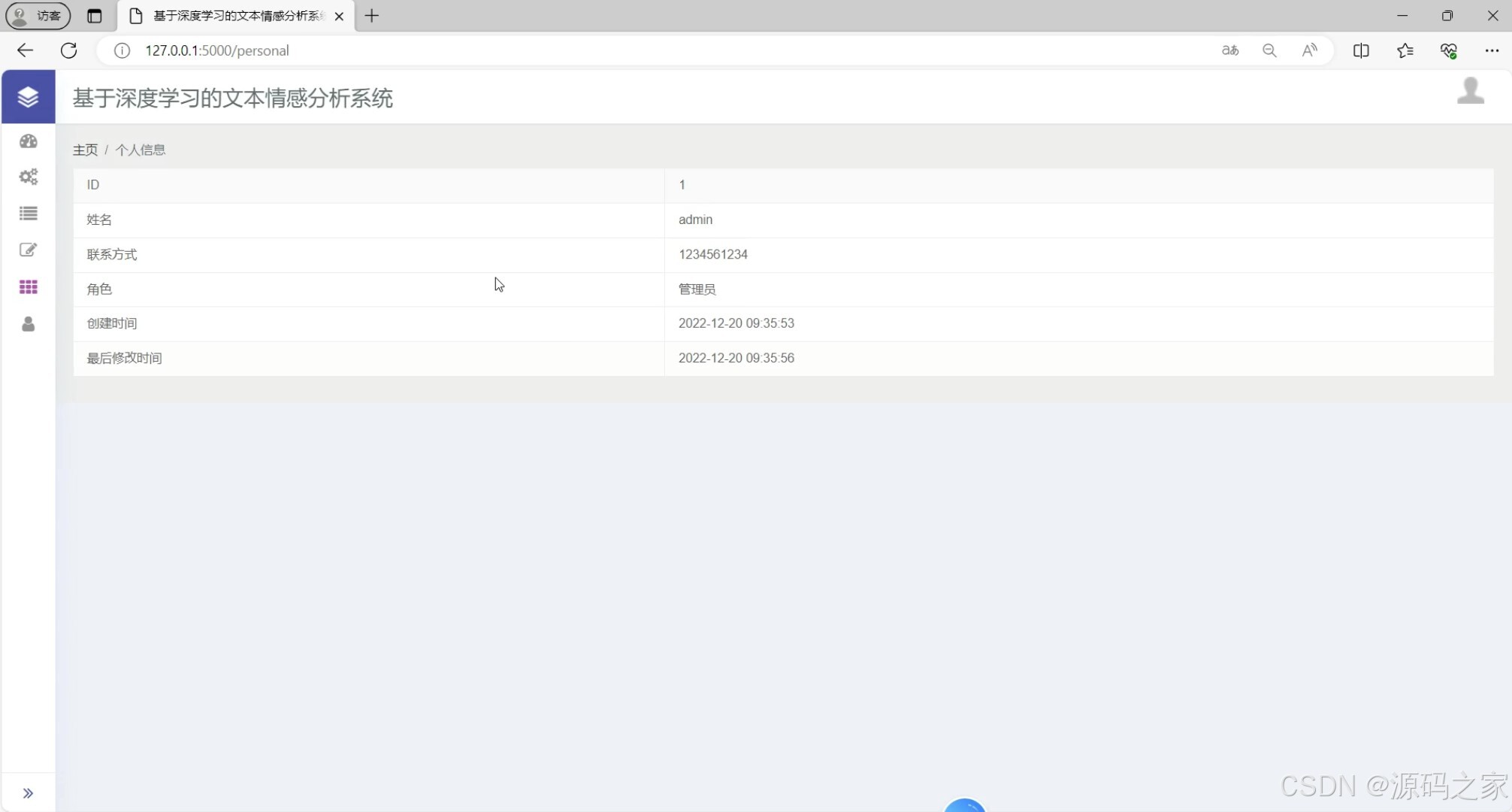This screenshot has height=812, width=1512.
Task: Open the purple grid icon in sidebar
Action: [29, 286]
